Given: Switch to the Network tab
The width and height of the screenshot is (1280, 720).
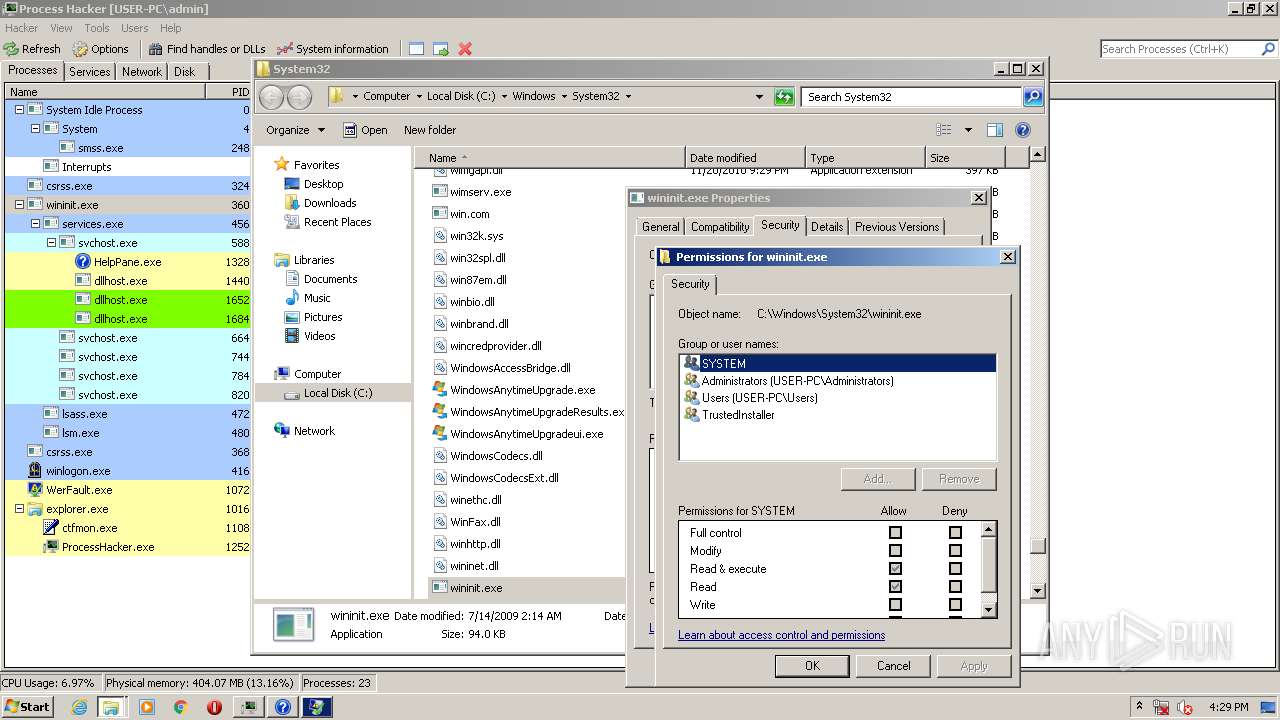Looking at the screenshot, I should [142, 72].
